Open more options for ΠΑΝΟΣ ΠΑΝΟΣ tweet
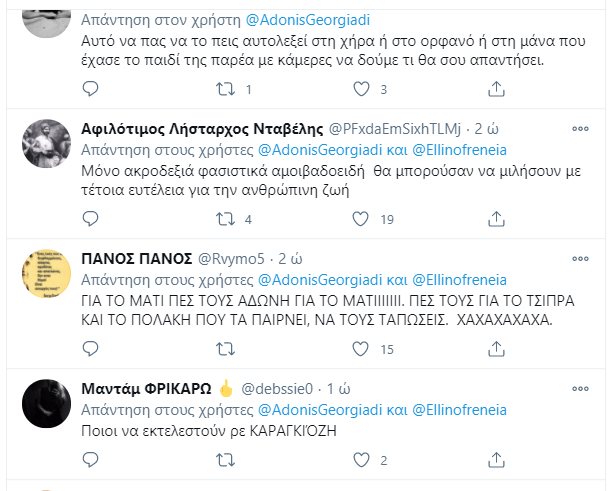This screenshot has width=611, height=491. tap(580, 260)
